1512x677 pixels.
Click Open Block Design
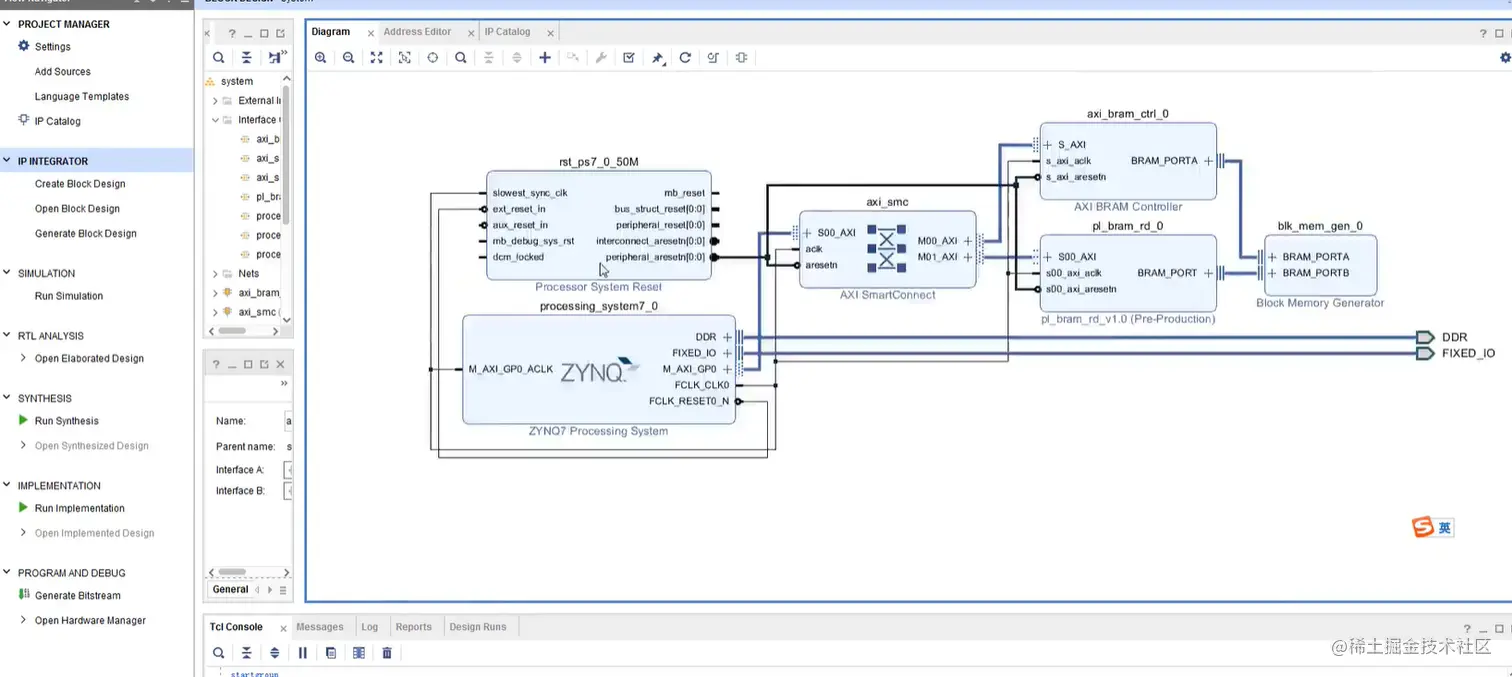(x=77, y=209)
